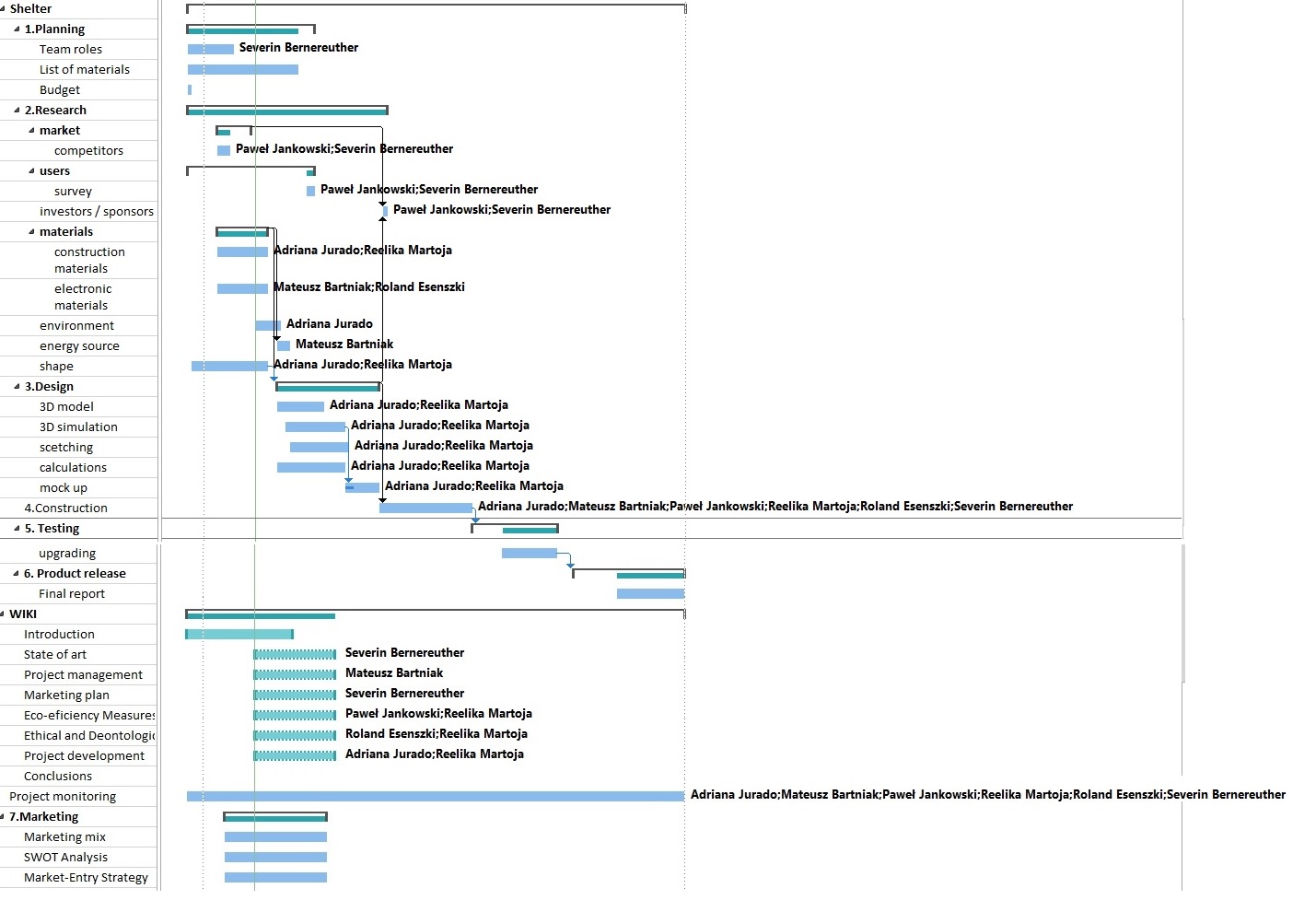Collapse the 1.Planning summary task
1316x900 pixels.
click(x=17, y=29)
